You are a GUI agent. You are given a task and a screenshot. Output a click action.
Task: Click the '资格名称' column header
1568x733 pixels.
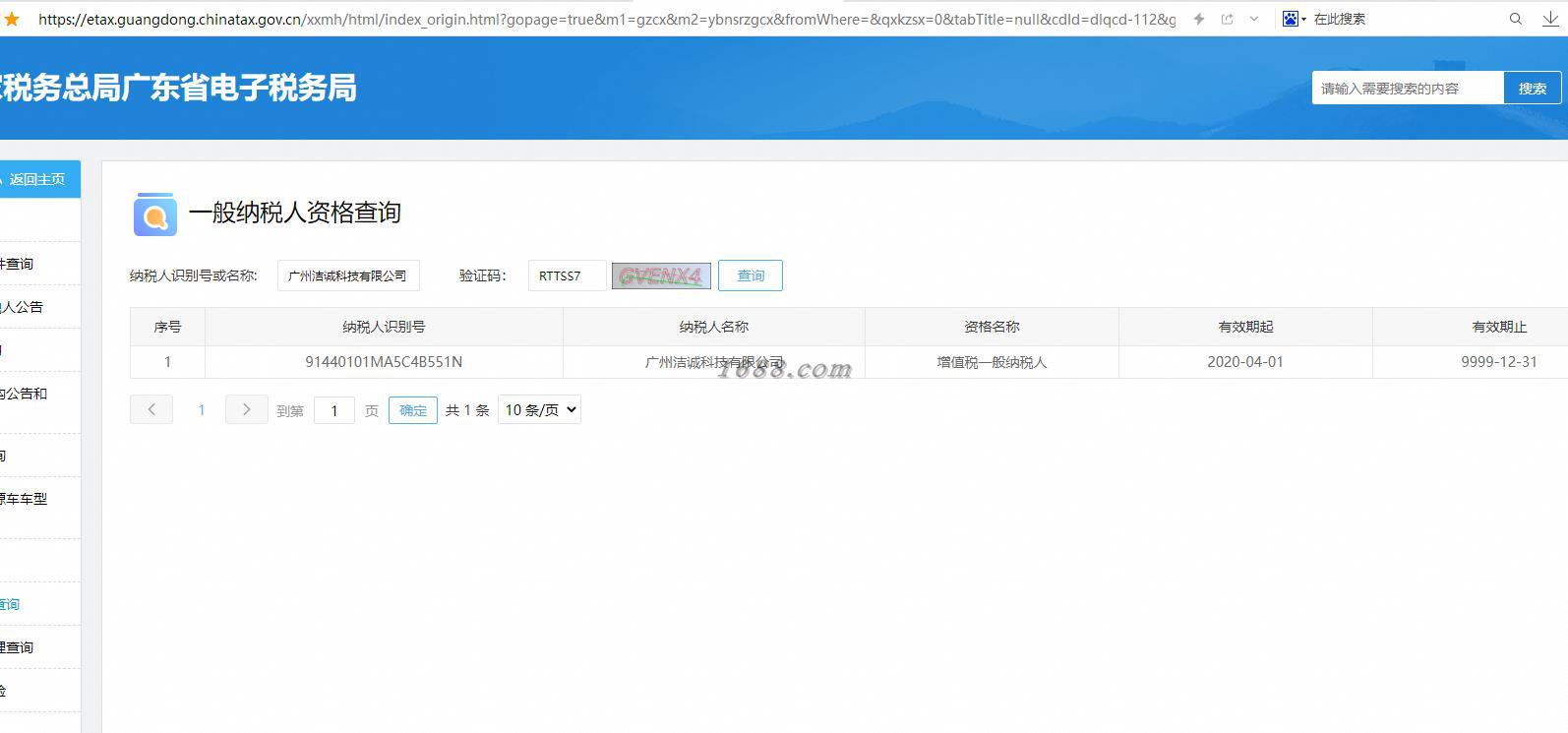coord(992,327)
